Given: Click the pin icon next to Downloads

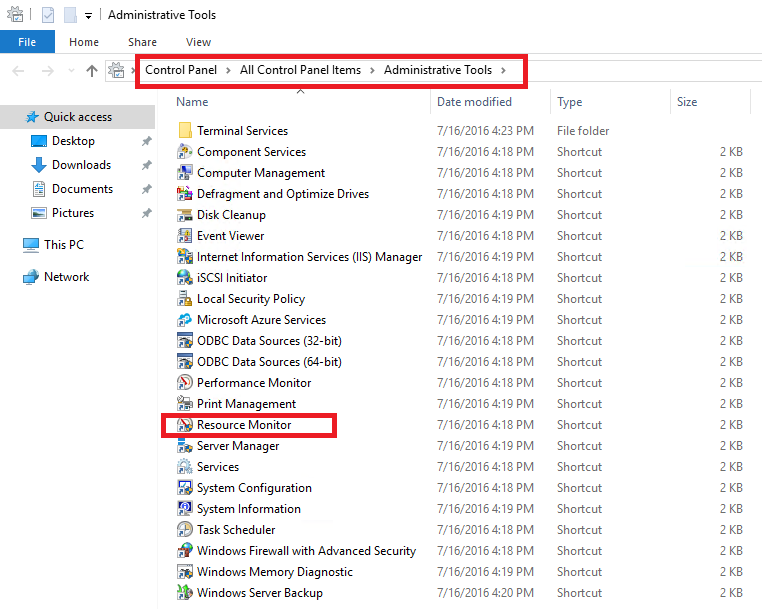Looking at the screenshot, I should pos(146,165).
